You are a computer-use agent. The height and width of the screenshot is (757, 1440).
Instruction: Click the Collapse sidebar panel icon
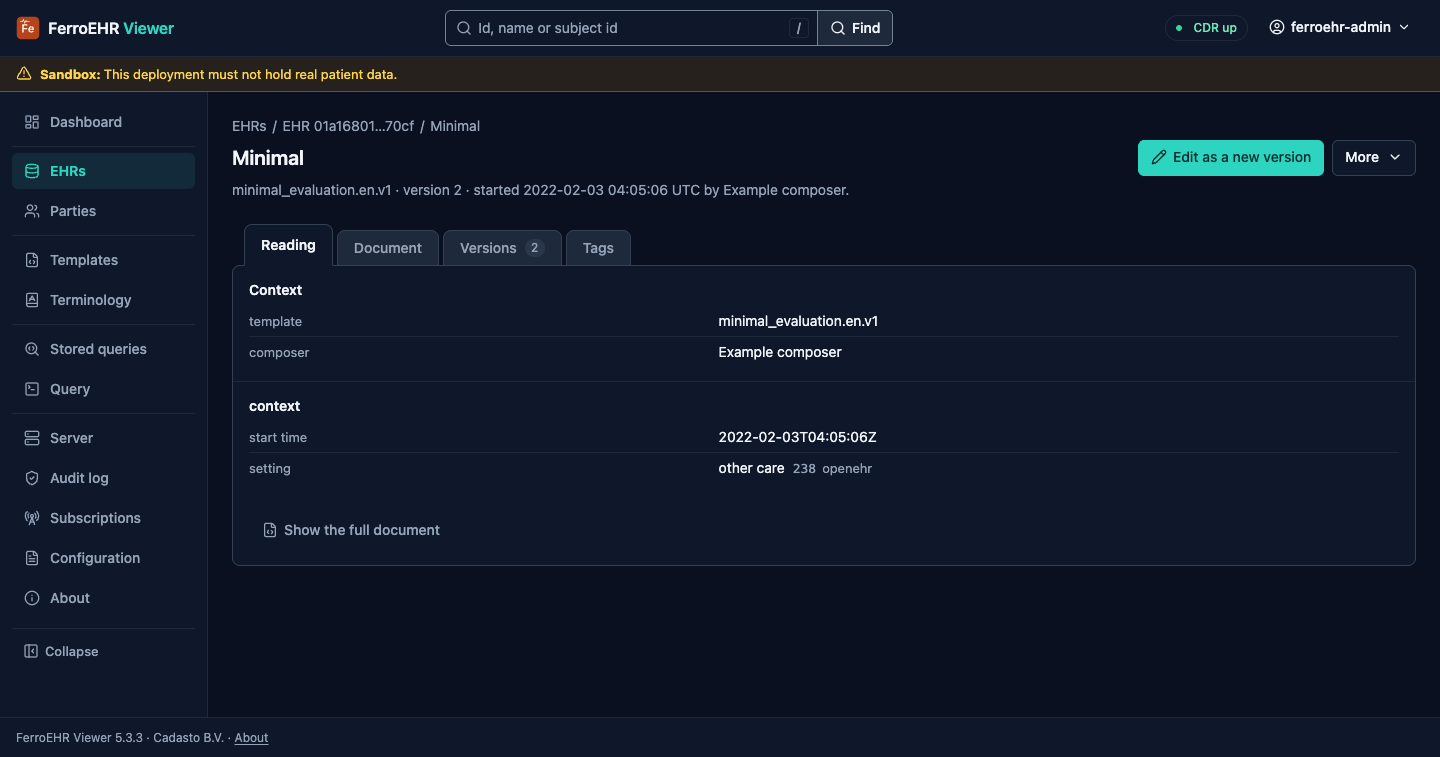(31, 651)
